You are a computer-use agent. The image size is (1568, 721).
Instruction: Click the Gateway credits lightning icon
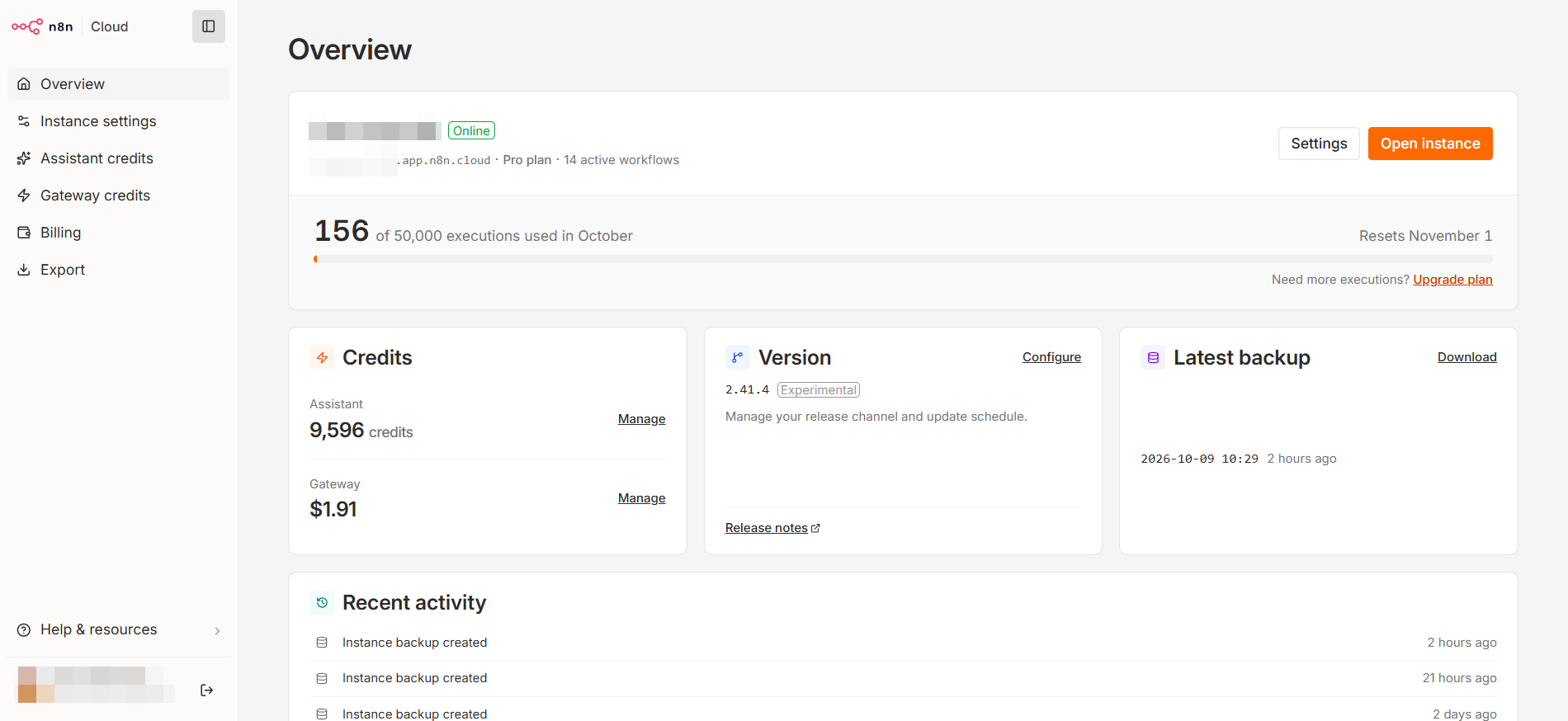tap(24, 196)
